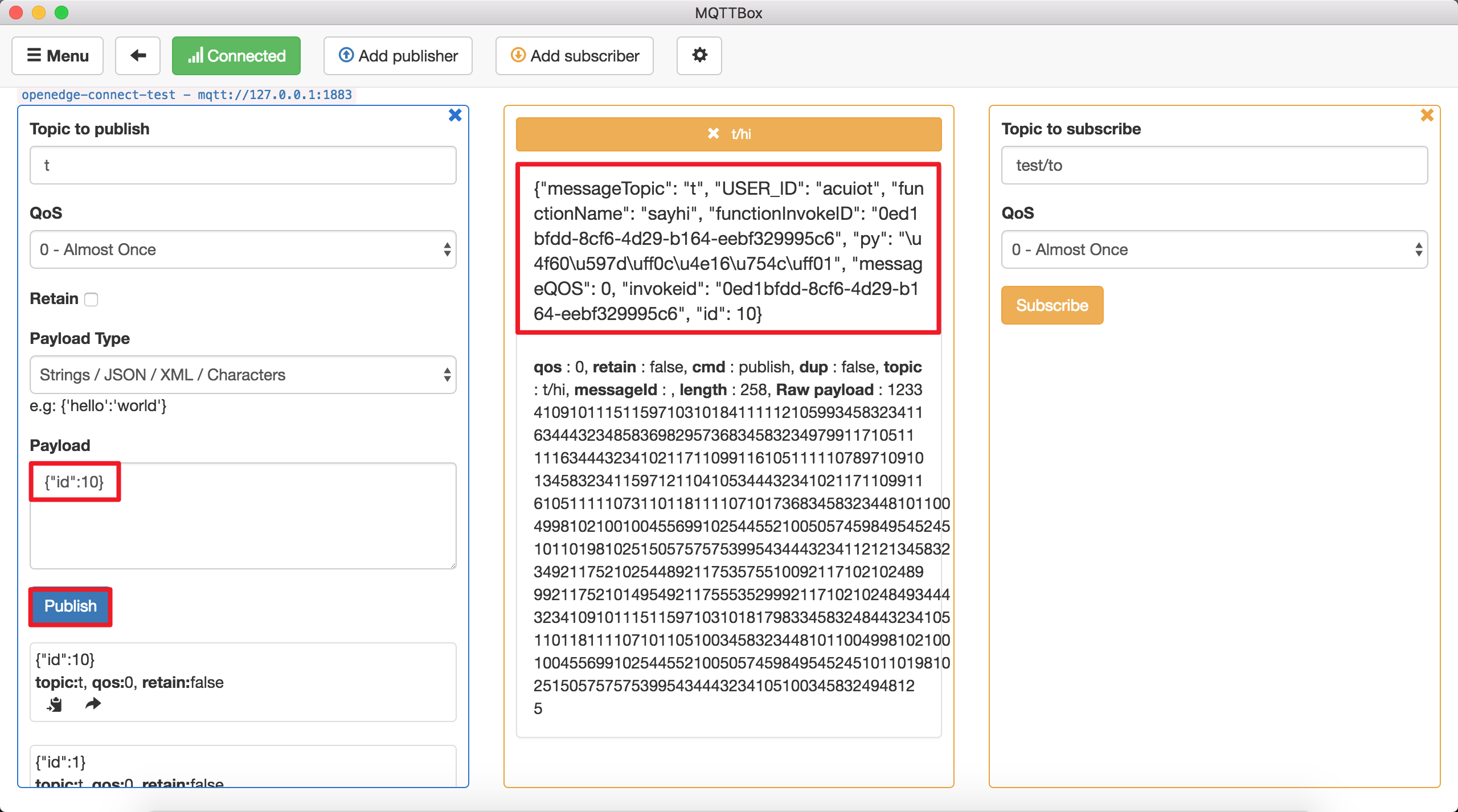Image resolution: width=1458 pixels, height=812 pixels.
Task: Open the hamburger Menu button
Action: point(58,55)
